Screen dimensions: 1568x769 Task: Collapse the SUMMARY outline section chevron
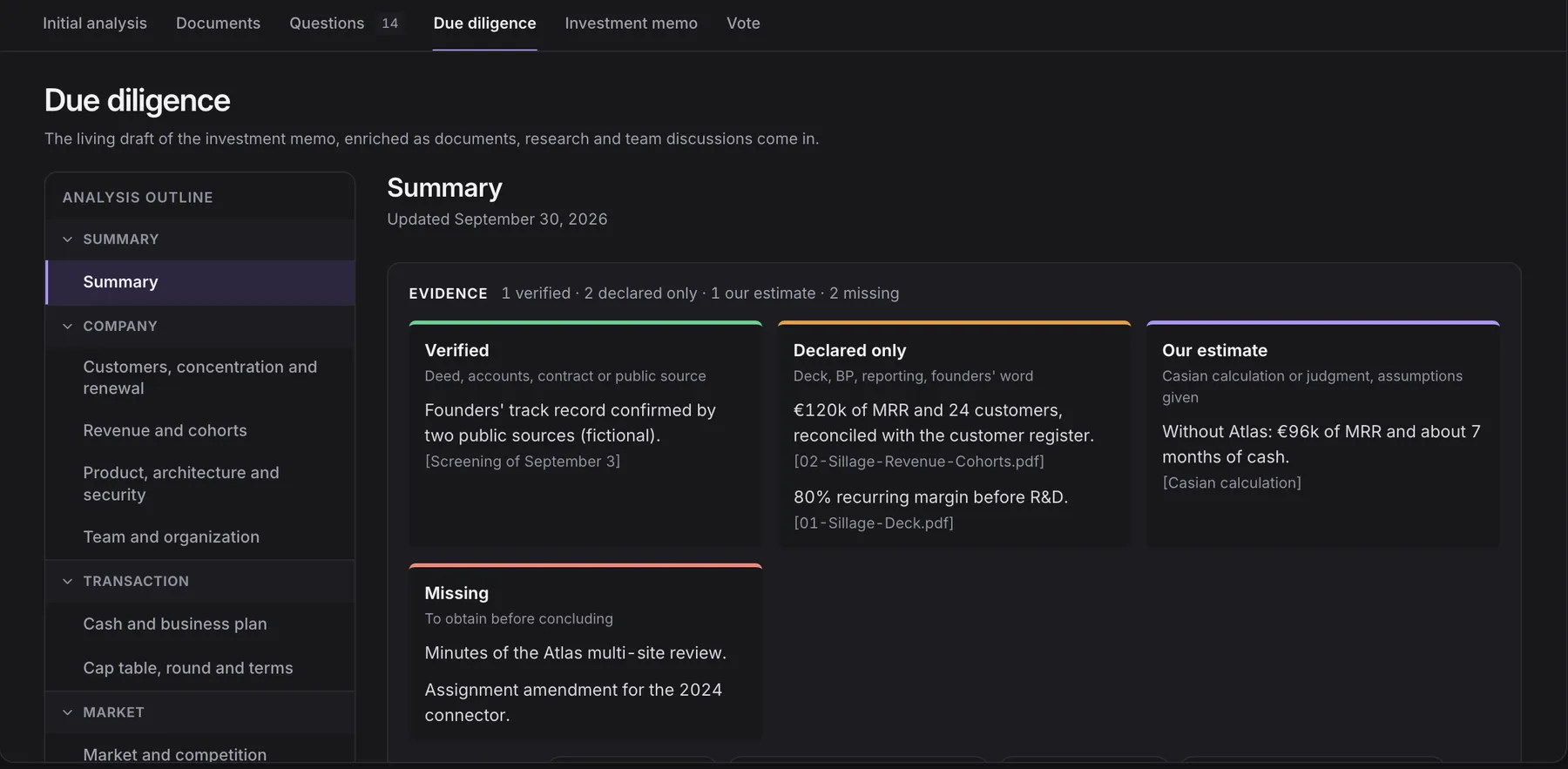click(68, 239)
